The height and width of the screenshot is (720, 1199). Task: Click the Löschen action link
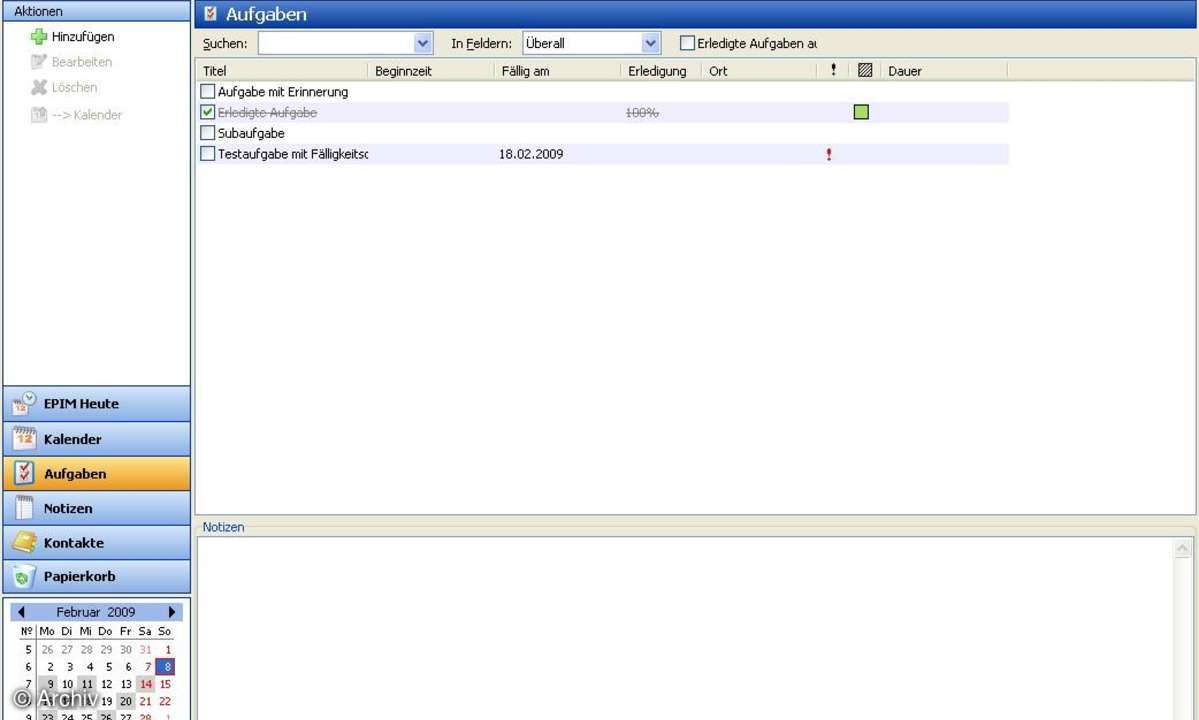tap(74, 87)
